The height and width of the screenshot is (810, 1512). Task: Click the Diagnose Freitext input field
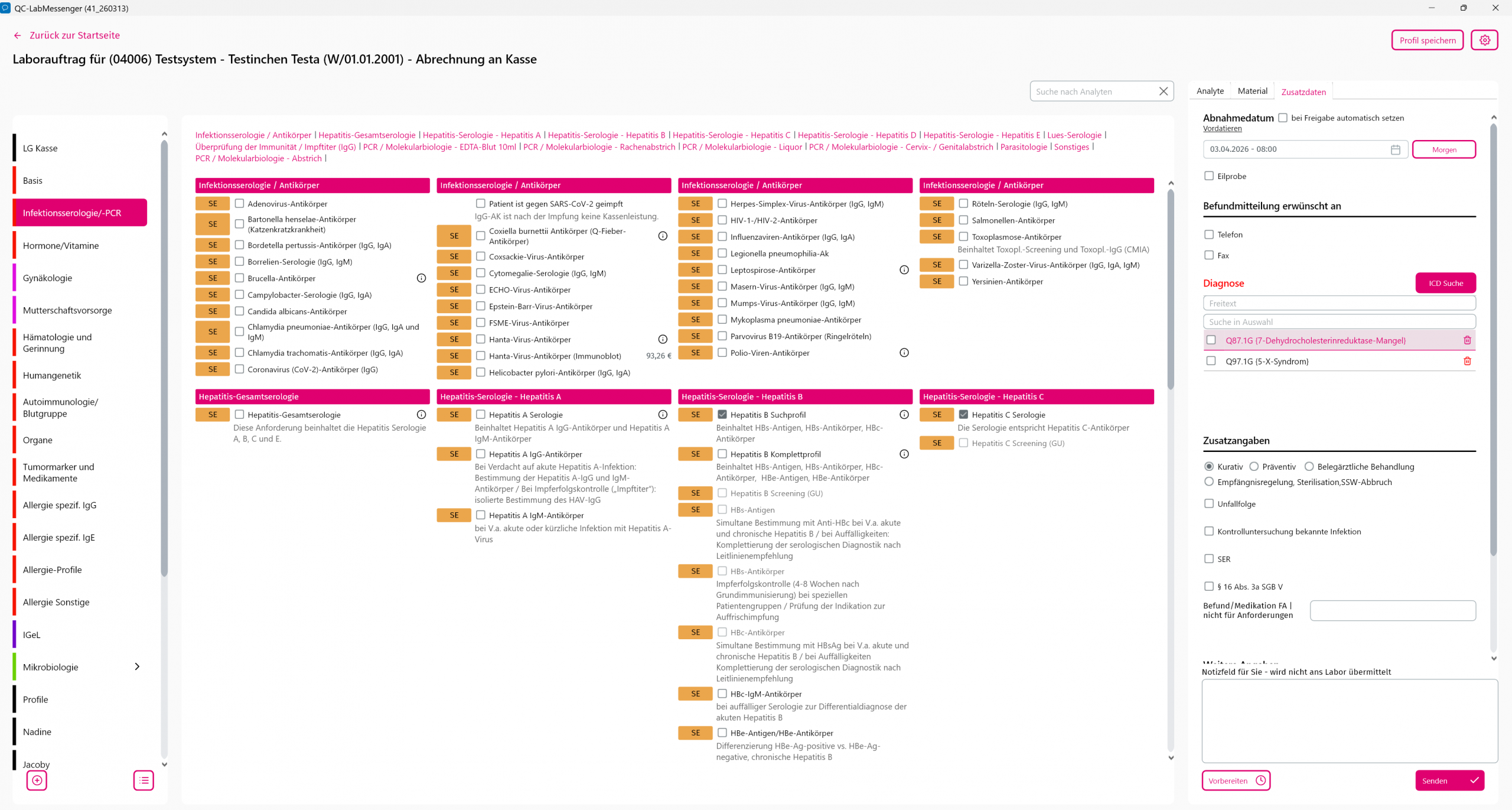point(1339,304)
